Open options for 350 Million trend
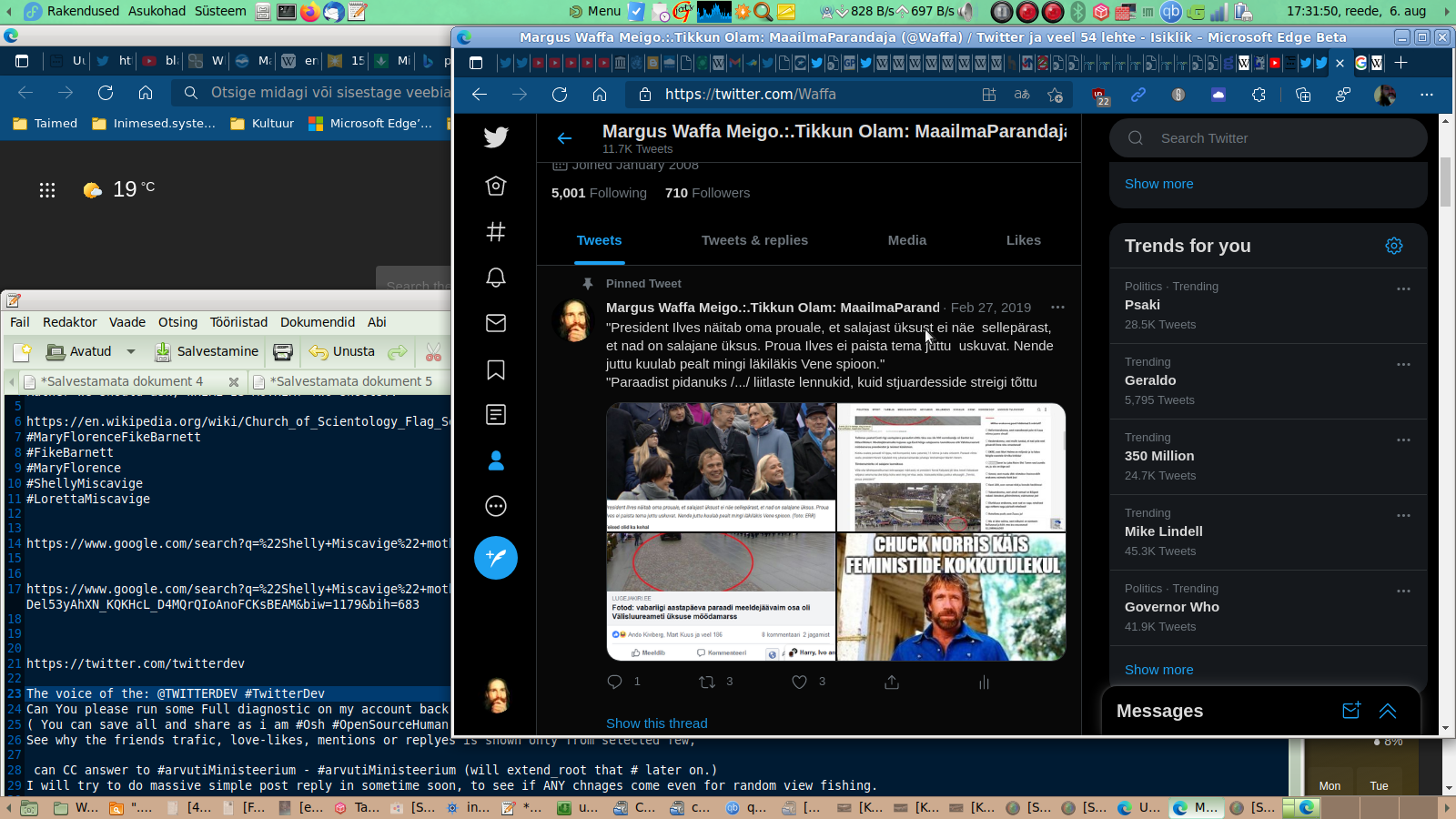Image resolution: width=1456 pixels, height=819 pixels. click(1403, 440)
